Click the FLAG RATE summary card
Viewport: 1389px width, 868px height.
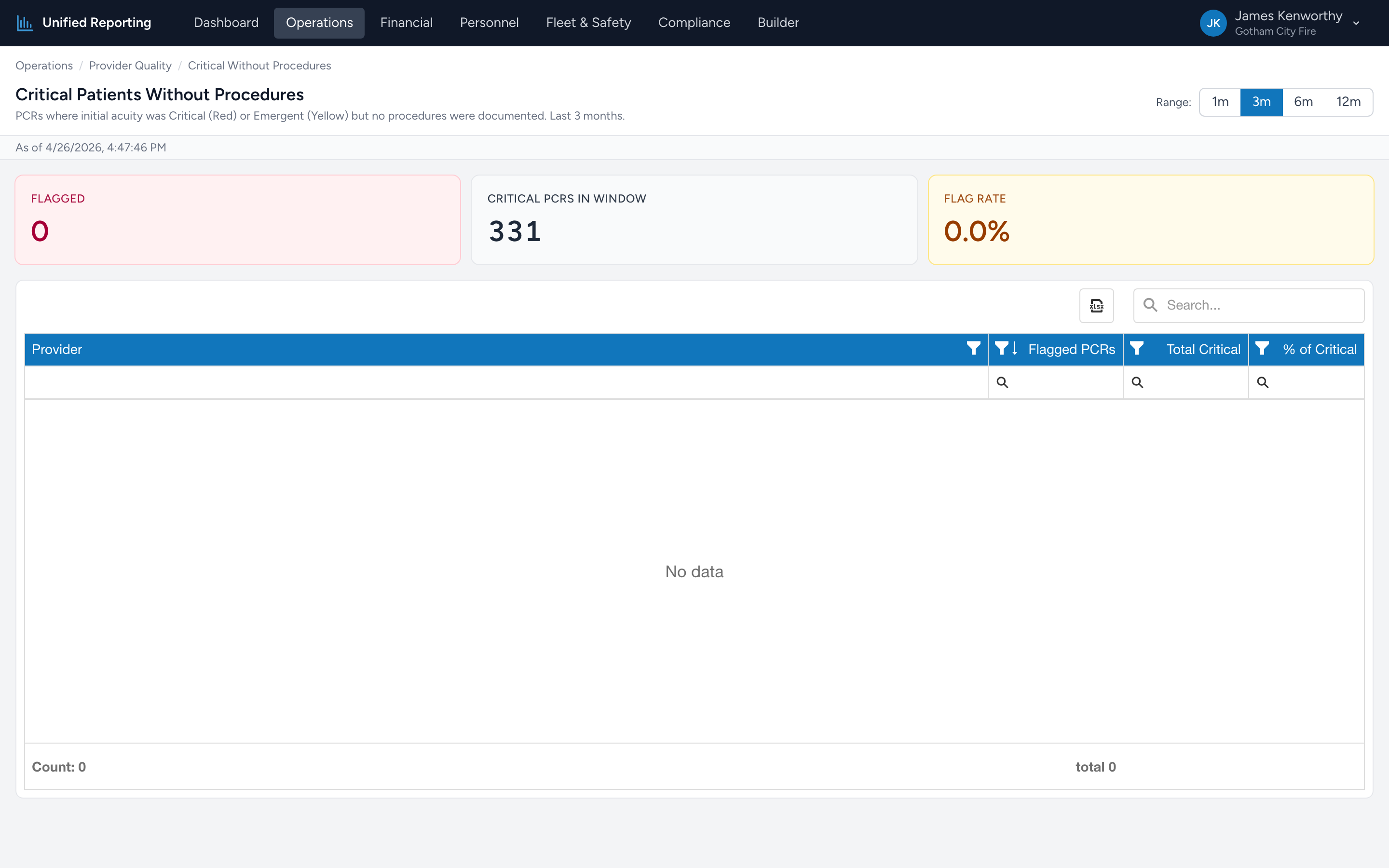tap(1150, 220)
